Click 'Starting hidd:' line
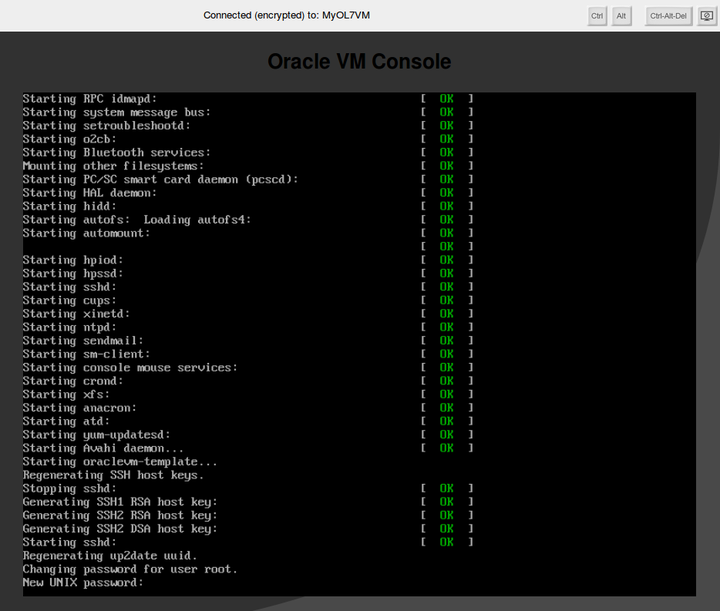 pos(70,206)
